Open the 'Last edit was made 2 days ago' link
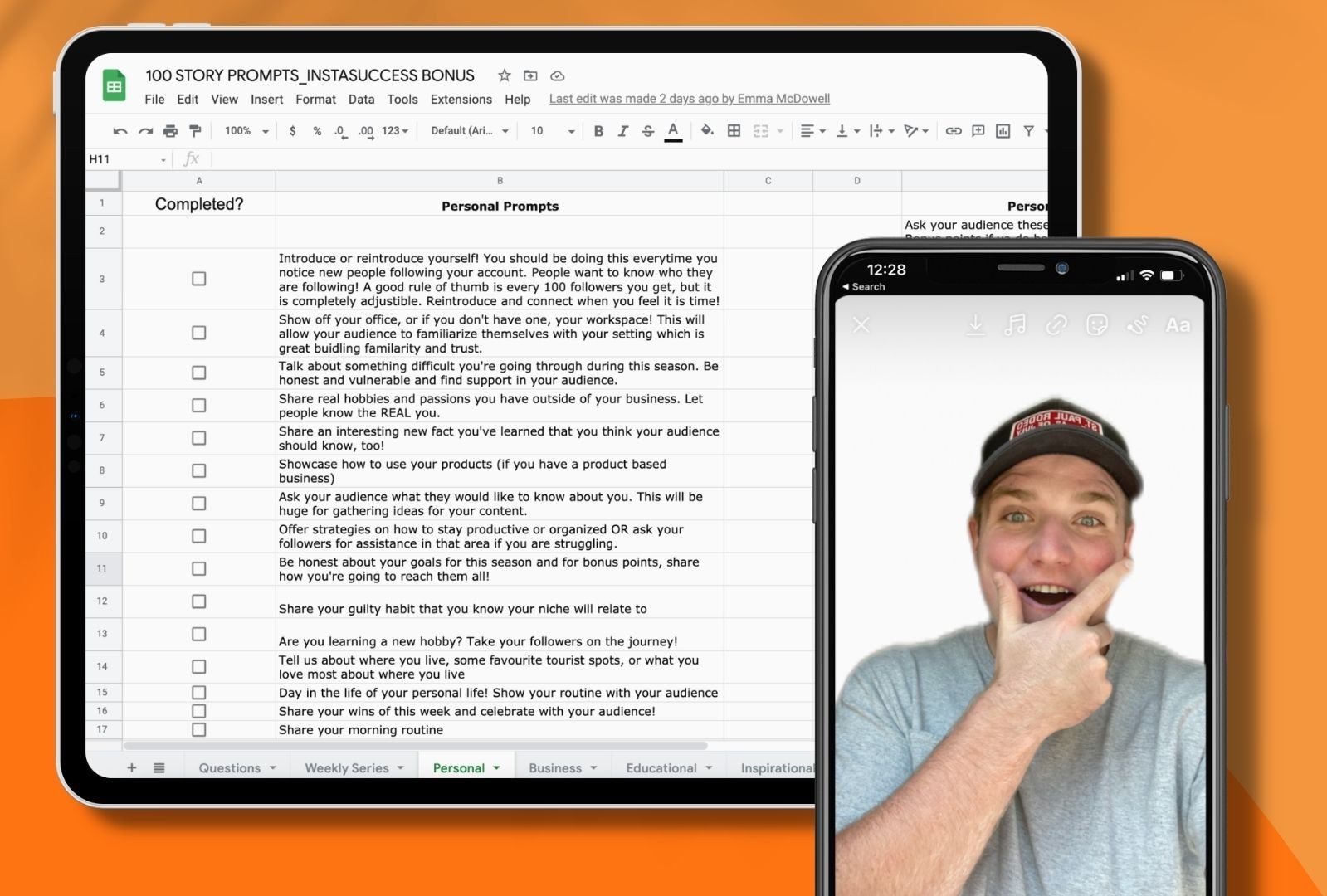 point(689,99)
